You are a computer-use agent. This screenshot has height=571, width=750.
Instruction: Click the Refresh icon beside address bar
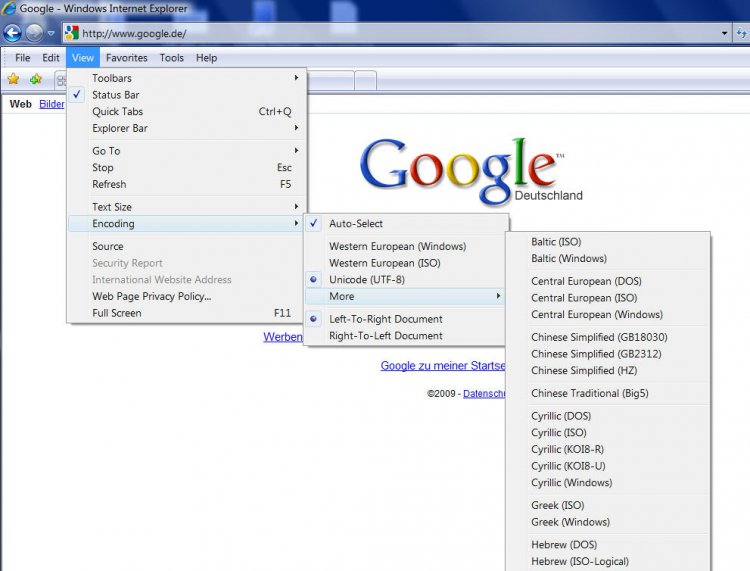(741, 33)
